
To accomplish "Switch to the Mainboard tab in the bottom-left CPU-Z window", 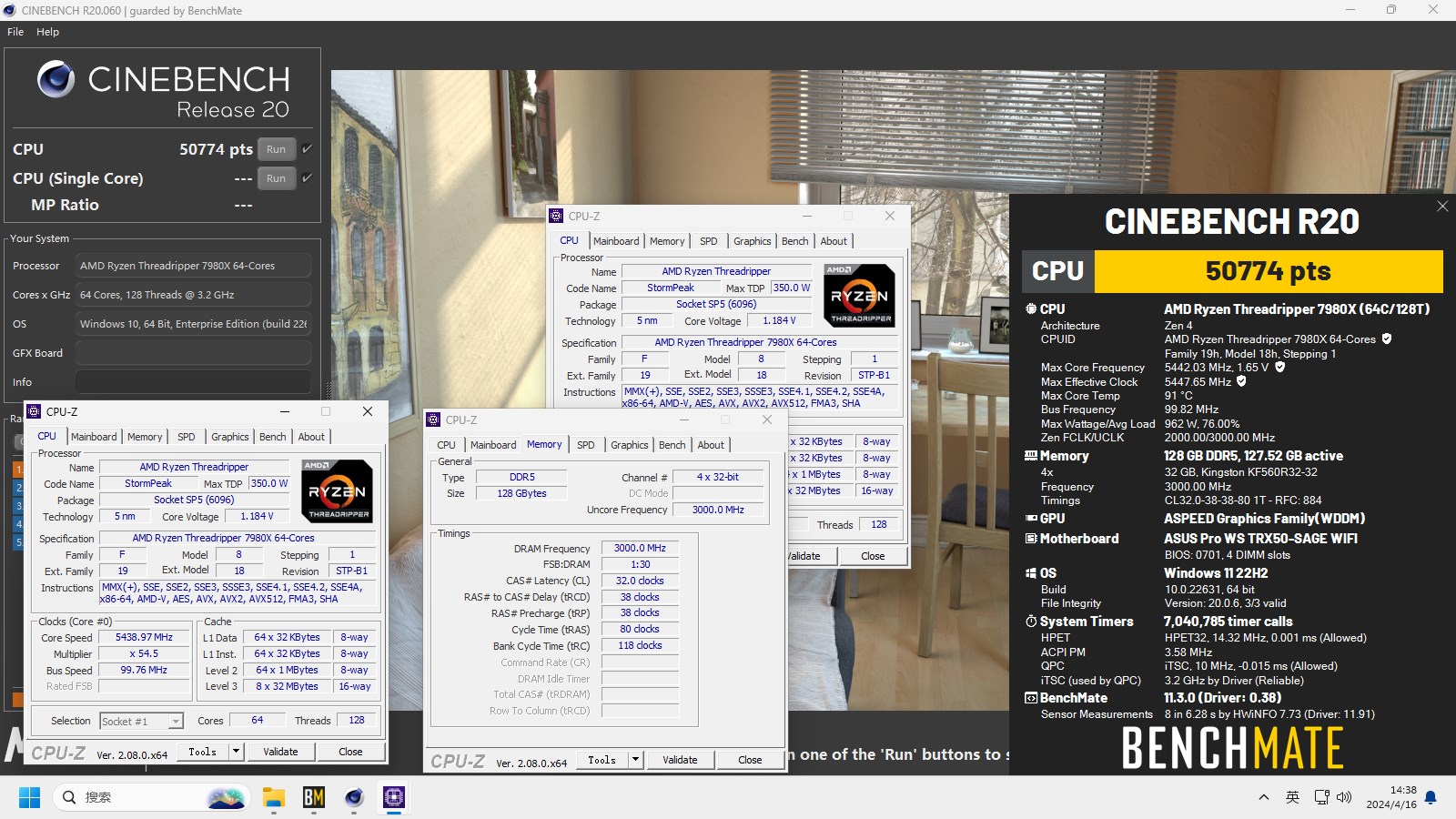I will (x=94, y=437).
